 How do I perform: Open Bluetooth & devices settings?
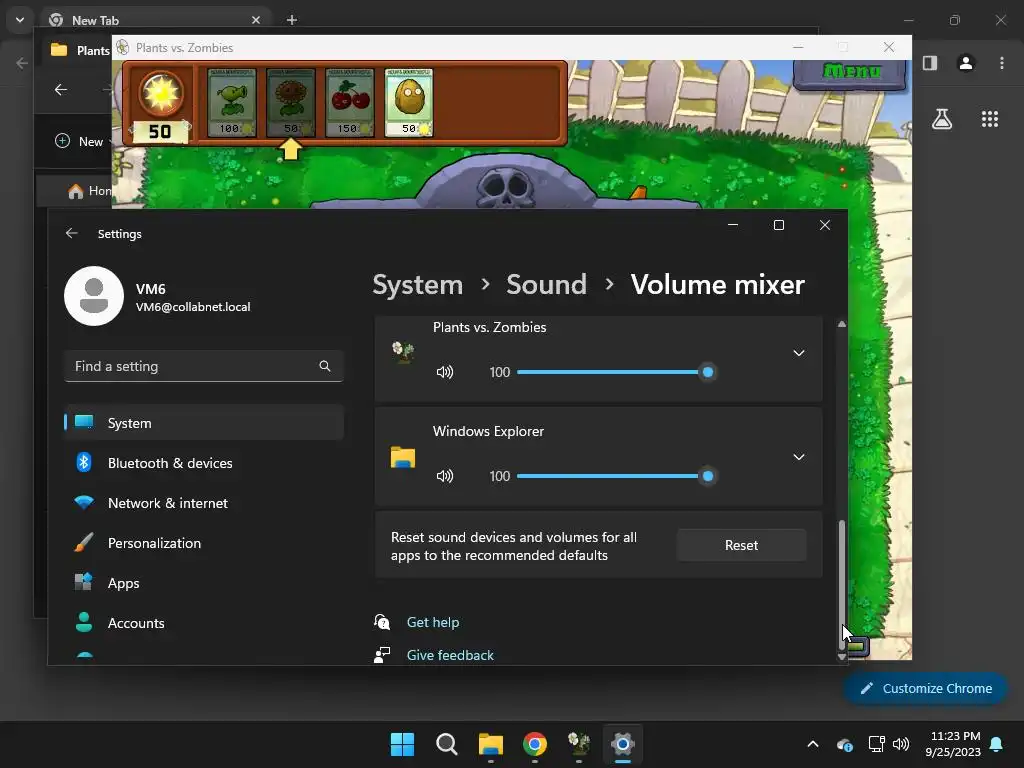204,463
